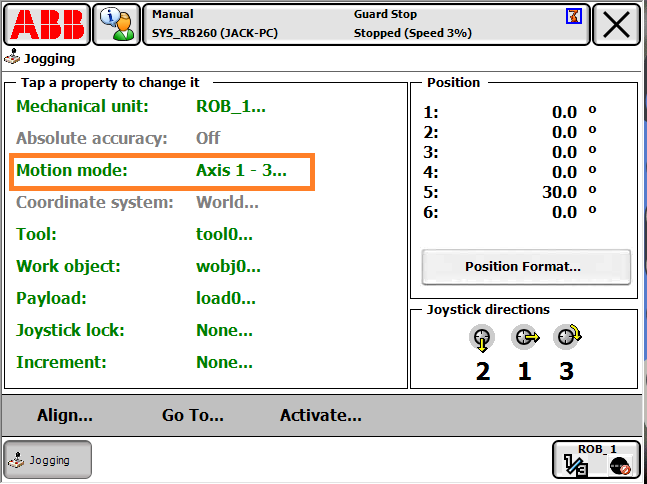Open the ABB main menu
This screenshot has height=484, width=647.
(x=46, y=24)
